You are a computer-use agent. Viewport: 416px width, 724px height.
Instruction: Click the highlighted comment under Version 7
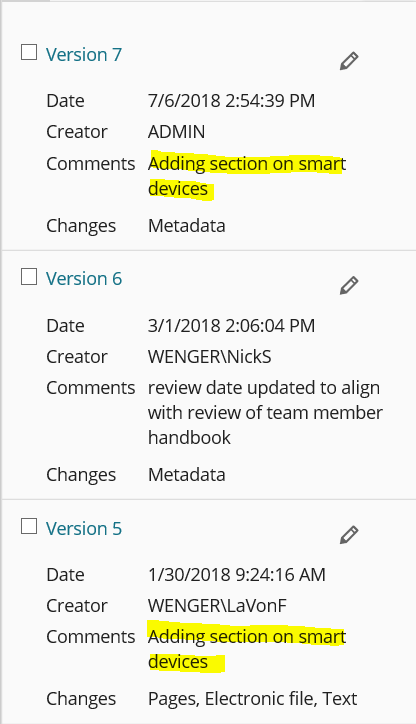coord(247,176)
